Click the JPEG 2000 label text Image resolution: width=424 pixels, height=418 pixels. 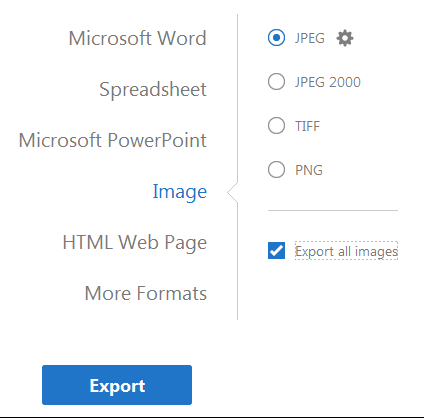pos(328,82)
